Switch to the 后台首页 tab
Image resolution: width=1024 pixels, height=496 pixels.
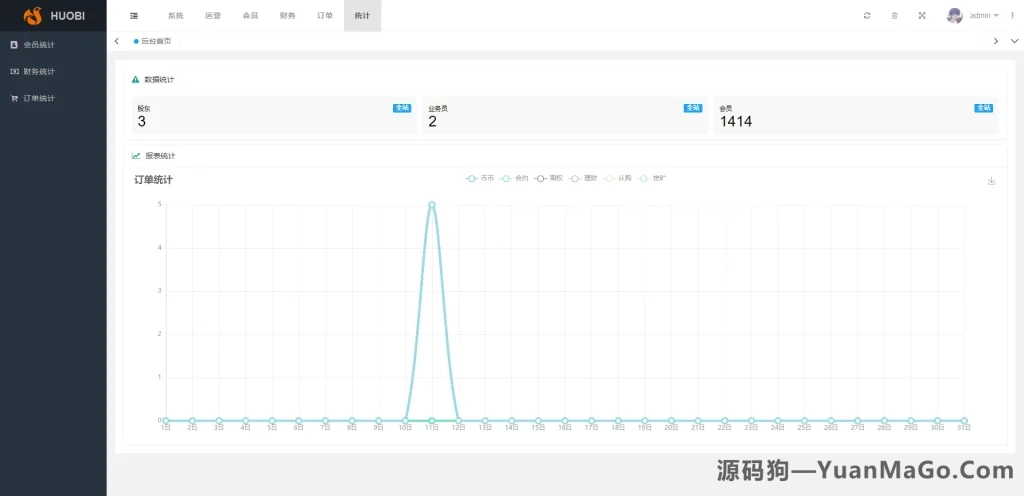coord(153,41)
